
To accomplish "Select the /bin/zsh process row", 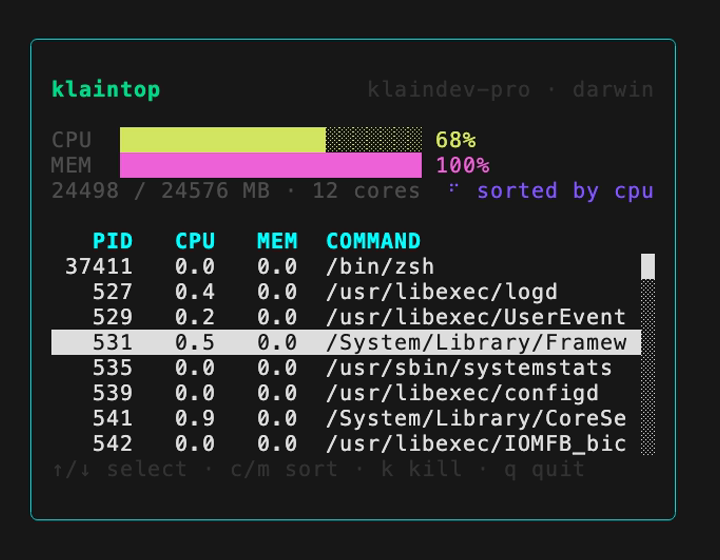I will (x=346, y=266).
